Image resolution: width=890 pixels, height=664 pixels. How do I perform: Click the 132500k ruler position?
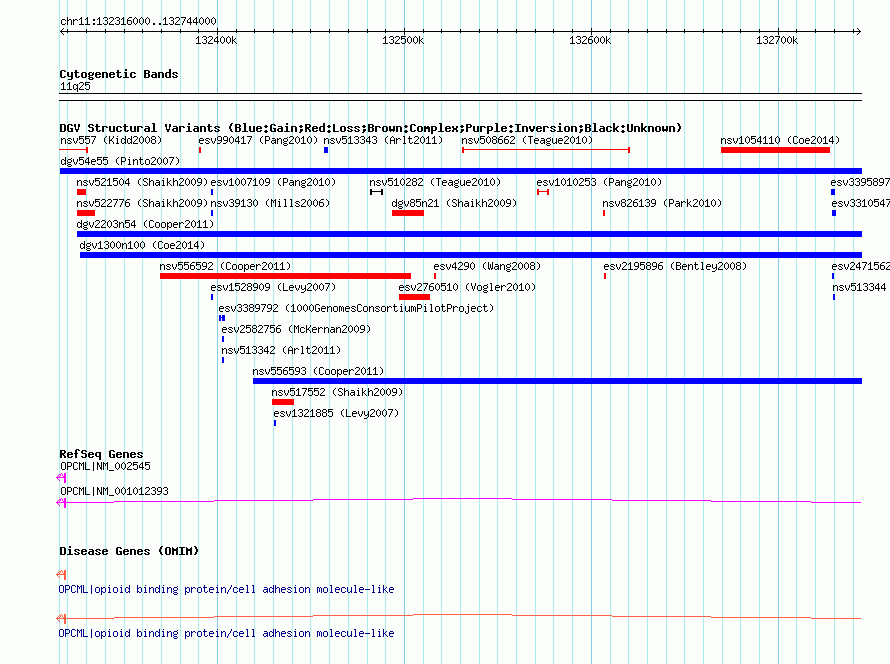click(x=403, y=40)
